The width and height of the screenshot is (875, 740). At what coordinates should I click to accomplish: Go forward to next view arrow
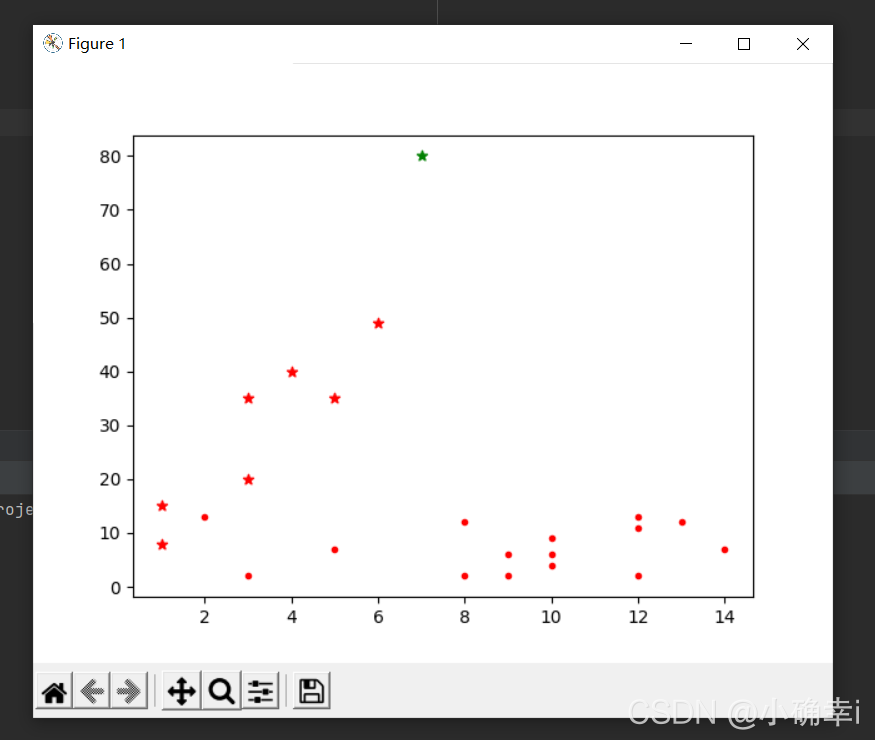129,691
